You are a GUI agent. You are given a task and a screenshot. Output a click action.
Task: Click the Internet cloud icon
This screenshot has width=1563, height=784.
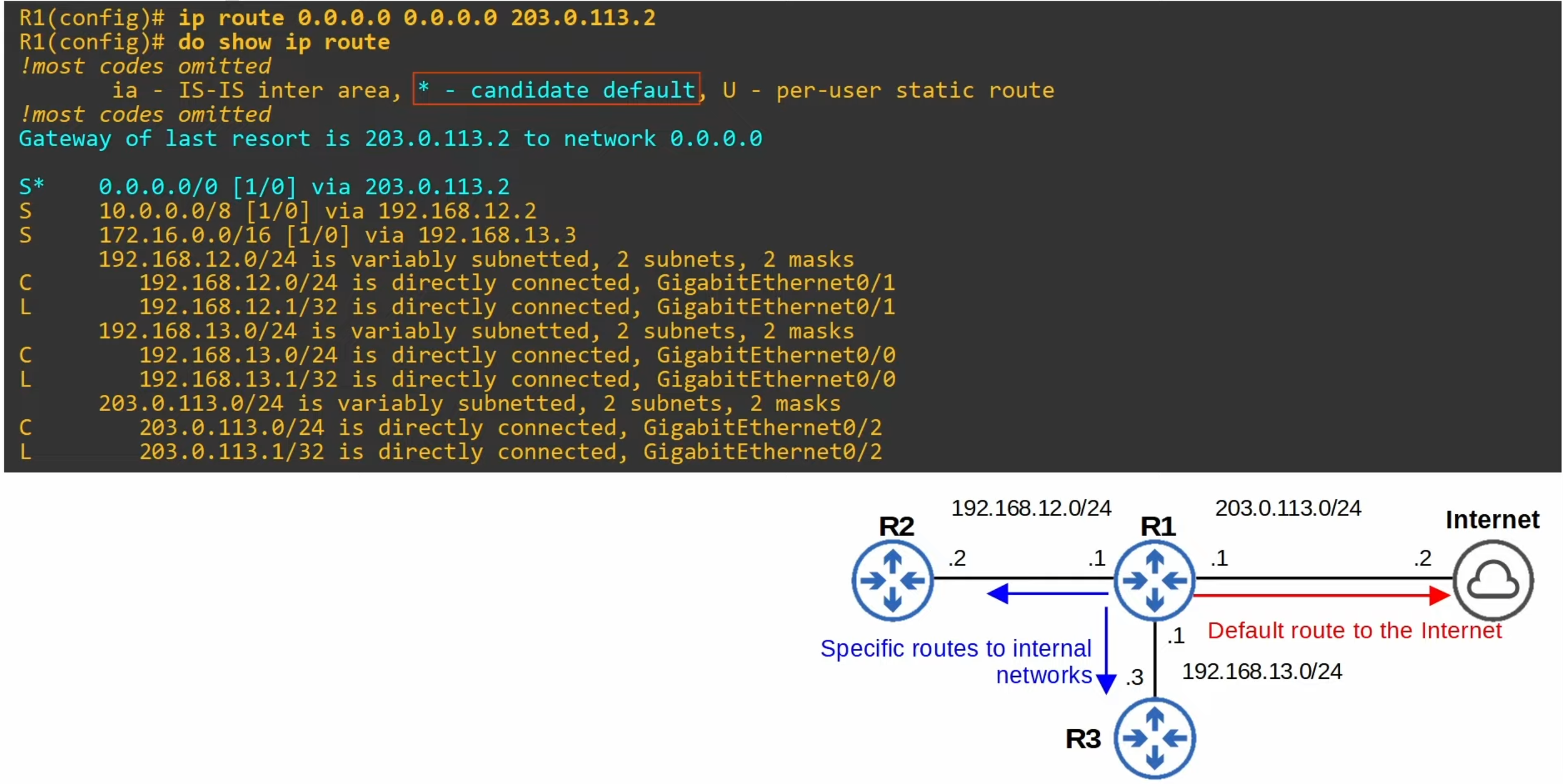click(1492, 581)
